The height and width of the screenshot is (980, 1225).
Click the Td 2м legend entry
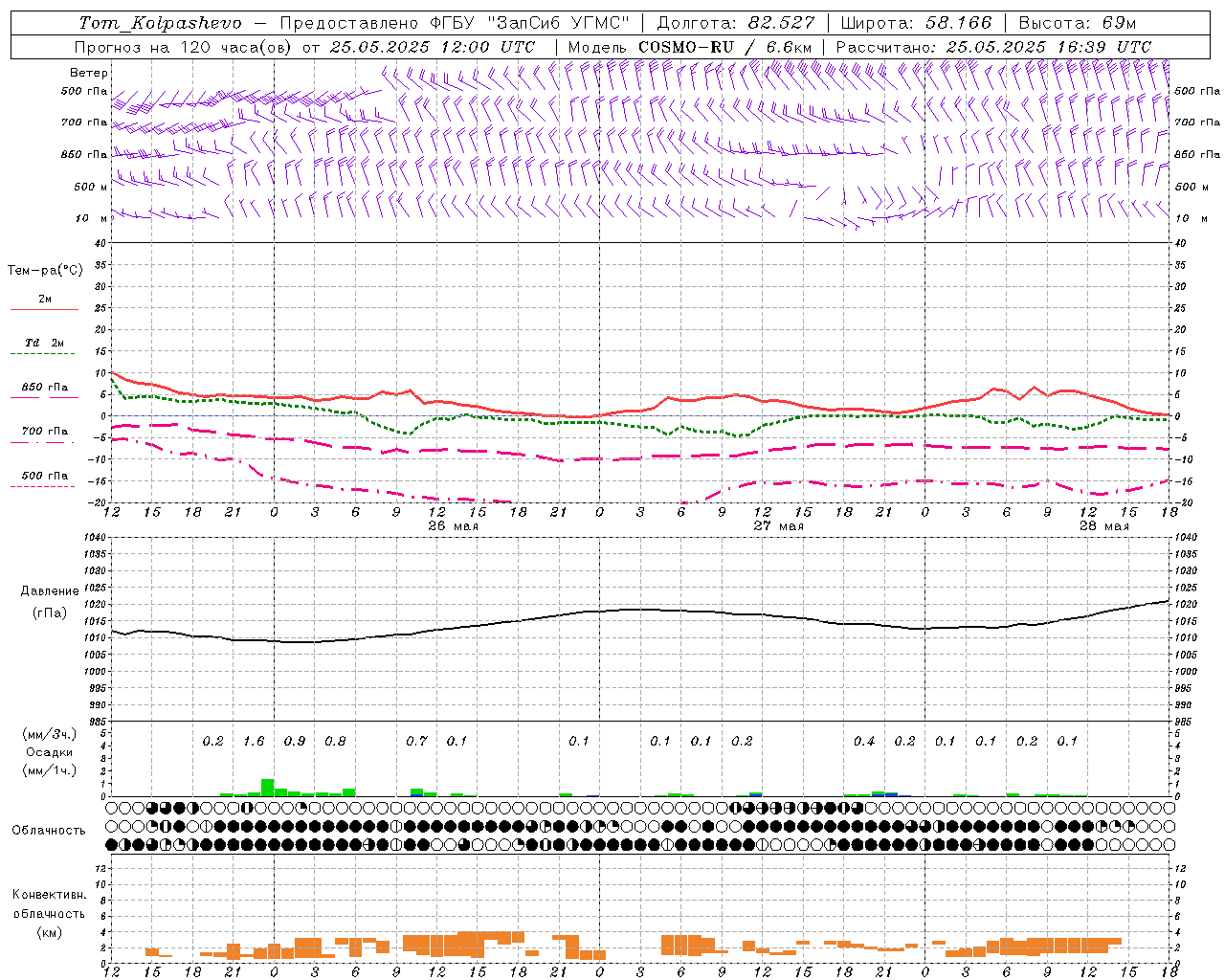45,343
